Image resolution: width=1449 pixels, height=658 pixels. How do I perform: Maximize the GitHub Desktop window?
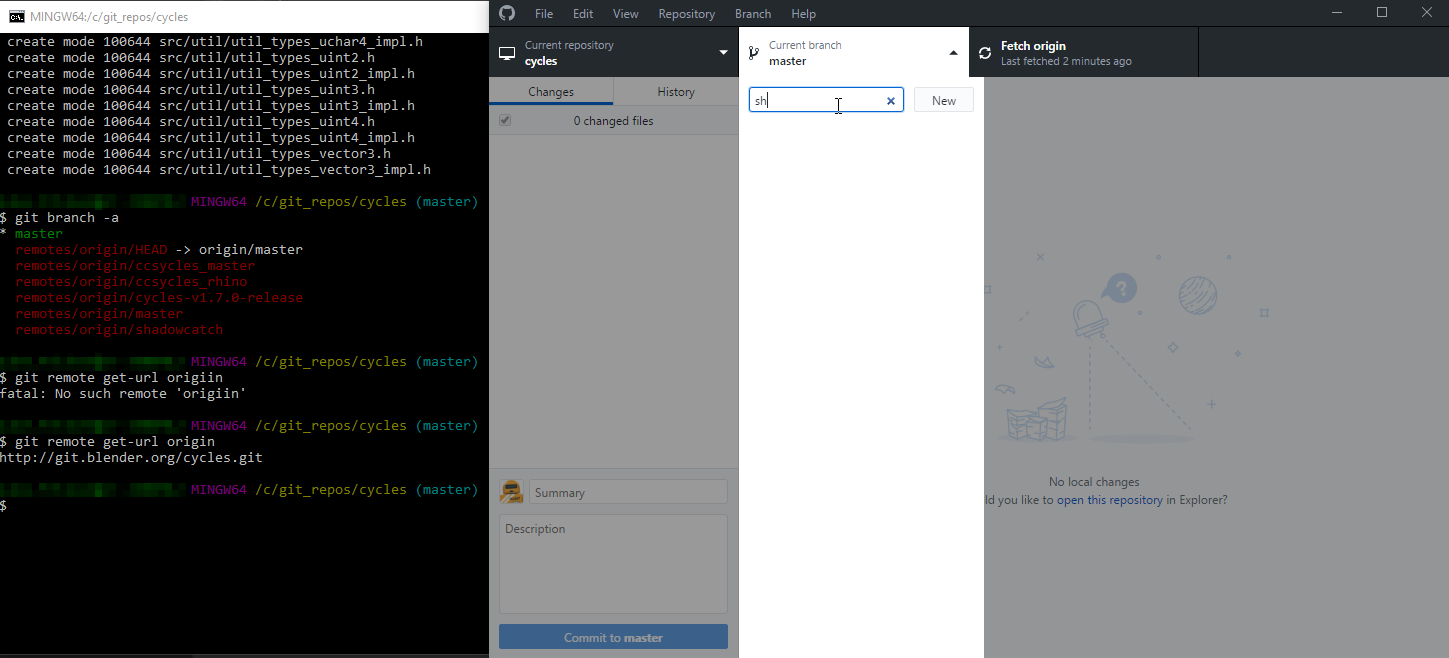(1382, 13)
